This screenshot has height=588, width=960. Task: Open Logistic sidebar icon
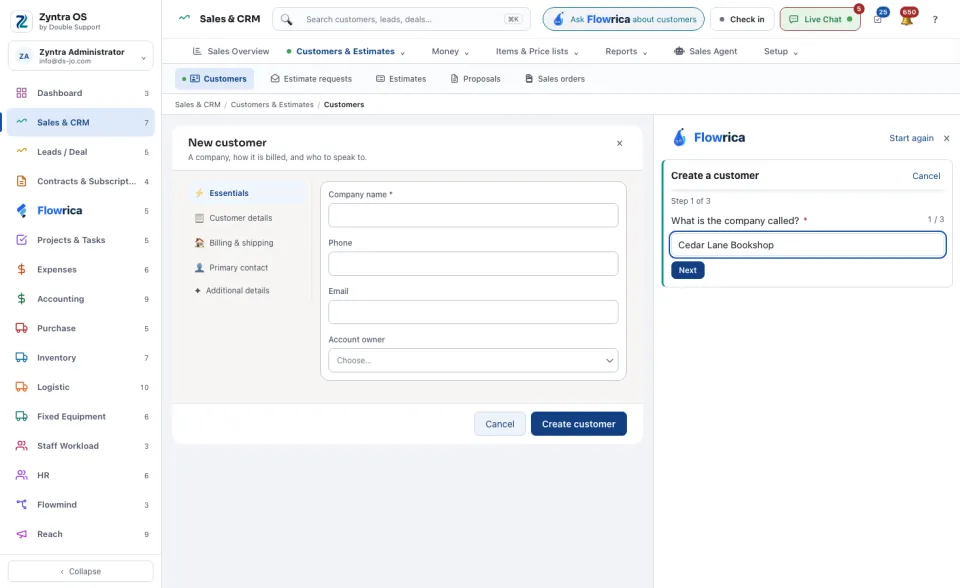[x=21, y=387]
